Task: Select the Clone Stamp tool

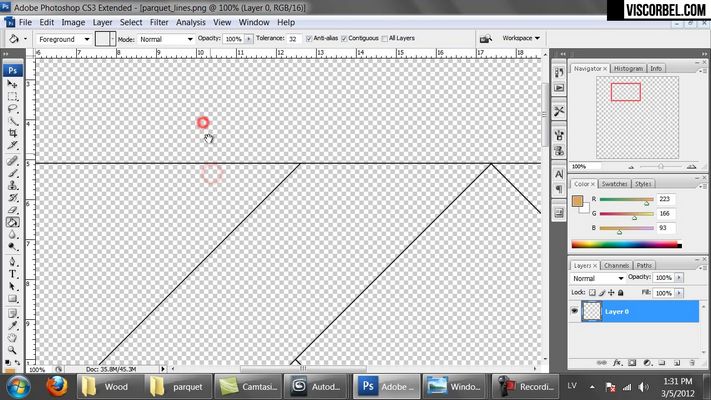Action: 12,185
